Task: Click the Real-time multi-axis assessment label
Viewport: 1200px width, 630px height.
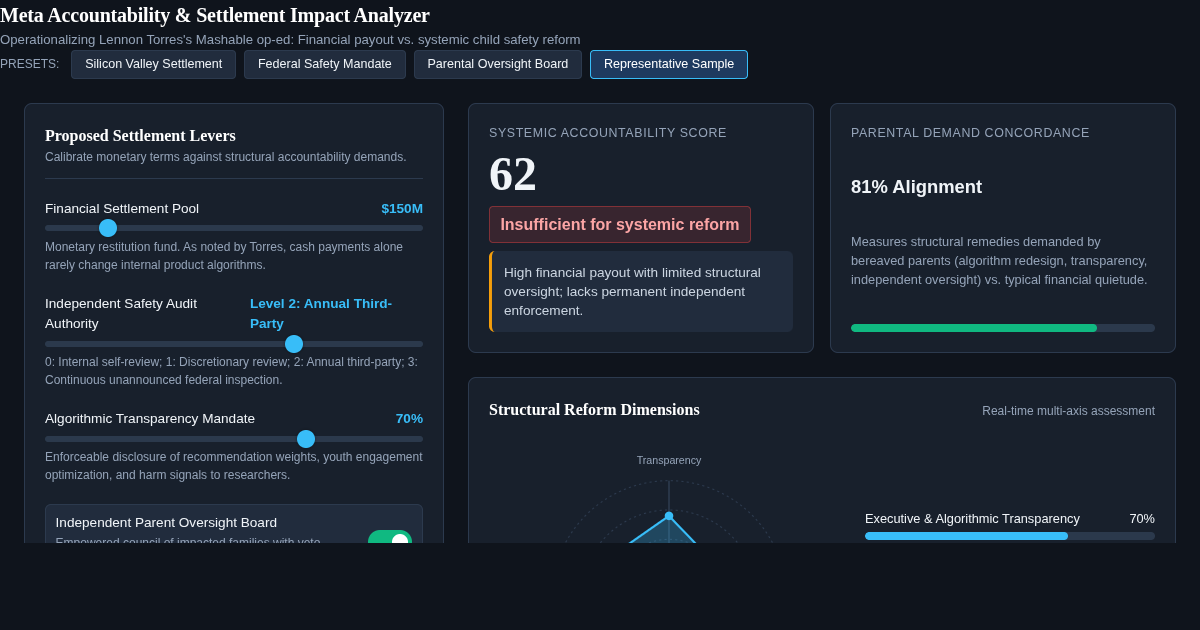Action: (1068, 411)
